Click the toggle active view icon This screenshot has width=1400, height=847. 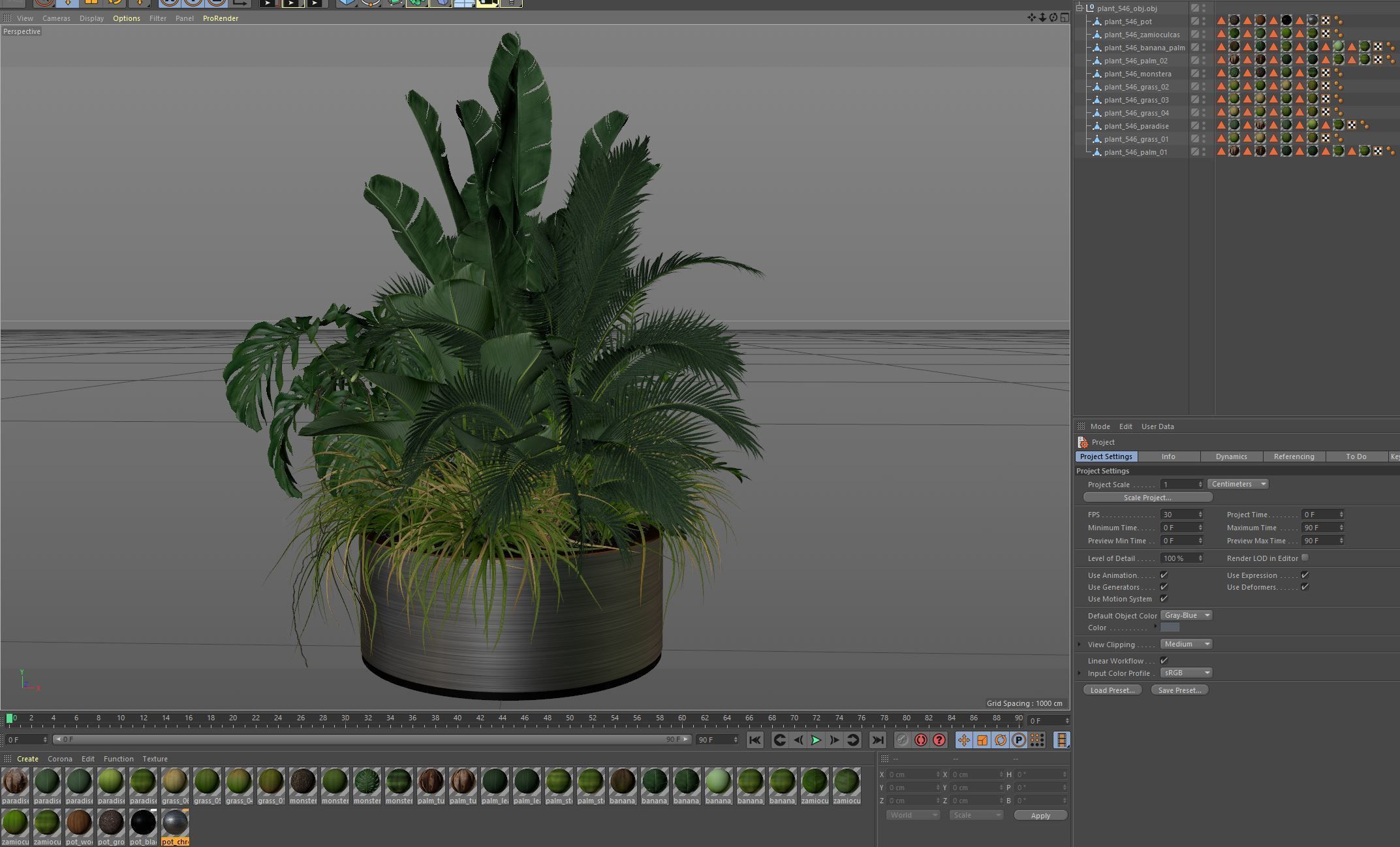point(1065,18)
